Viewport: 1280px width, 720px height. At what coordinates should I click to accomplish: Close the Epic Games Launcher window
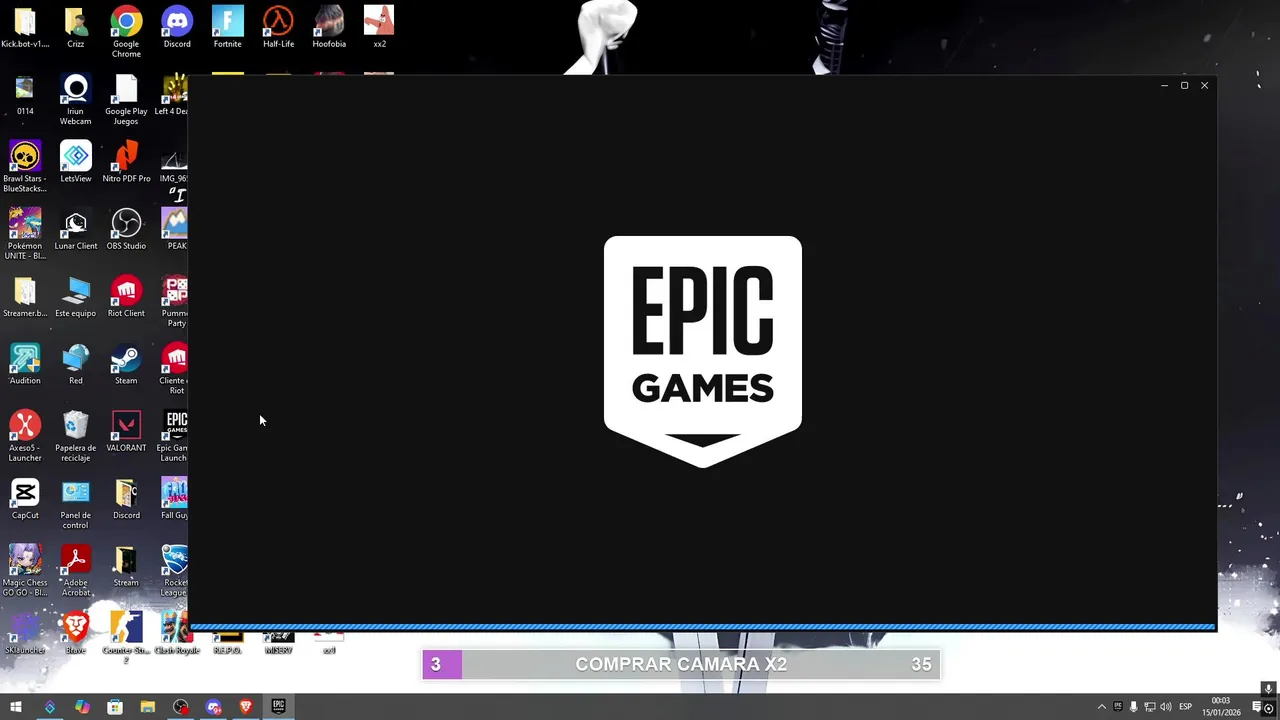point(1204,85)
